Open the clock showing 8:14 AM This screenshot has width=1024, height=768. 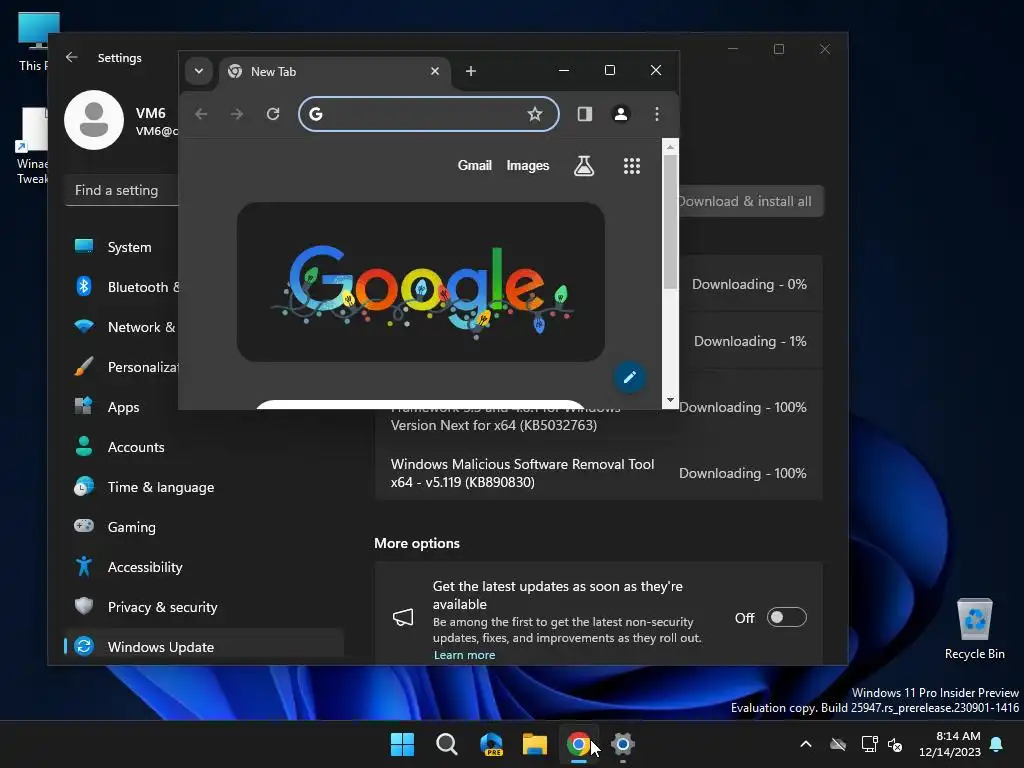[x=950, y=744]
